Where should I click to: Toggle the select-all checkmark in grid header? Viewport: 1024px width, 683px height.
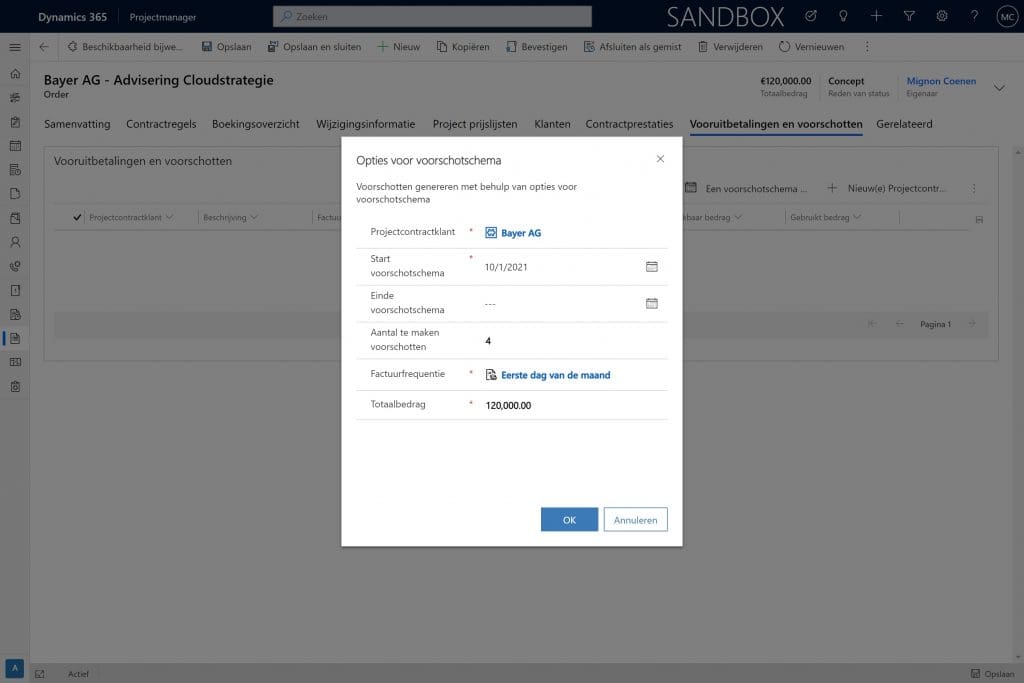(x=78, y=217)
